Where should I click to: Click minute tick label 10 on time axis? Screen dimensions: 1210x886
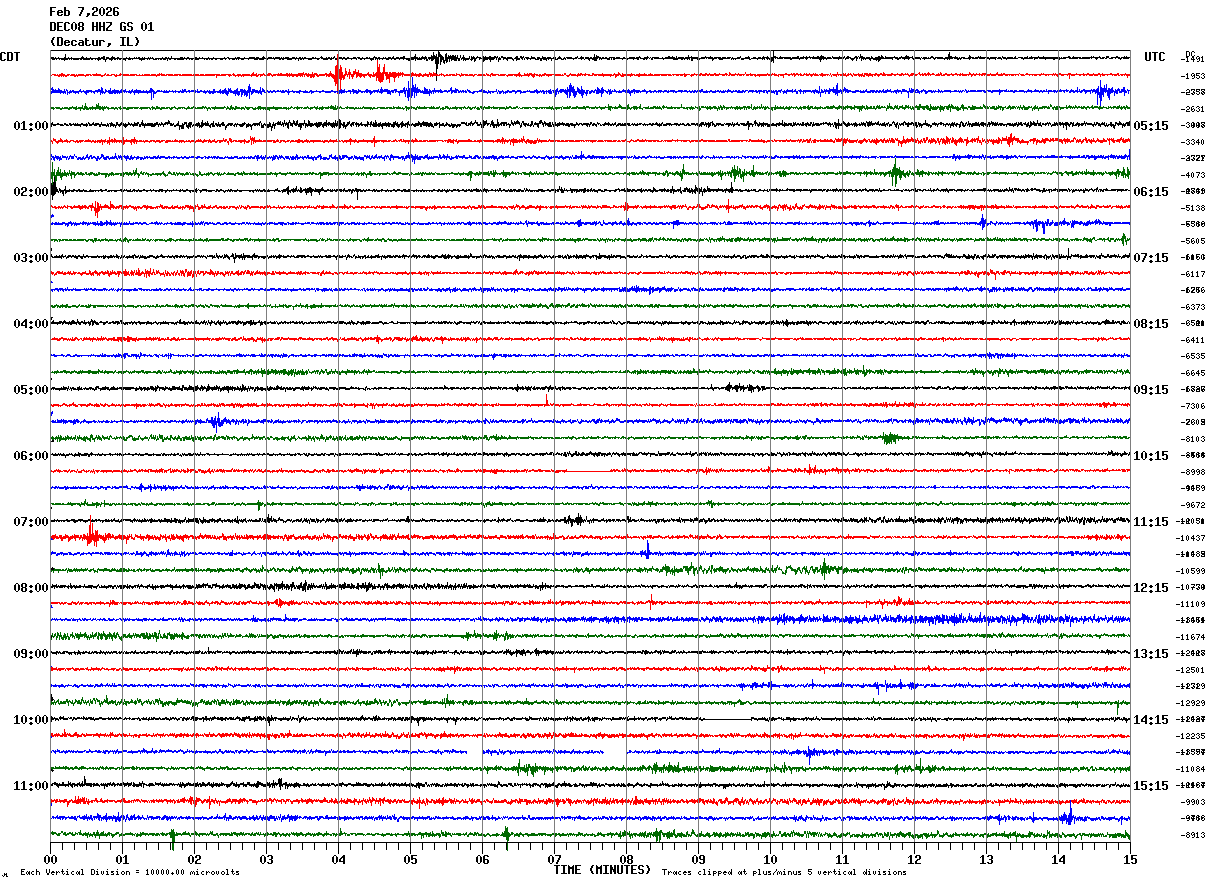[x=770, y=859]
